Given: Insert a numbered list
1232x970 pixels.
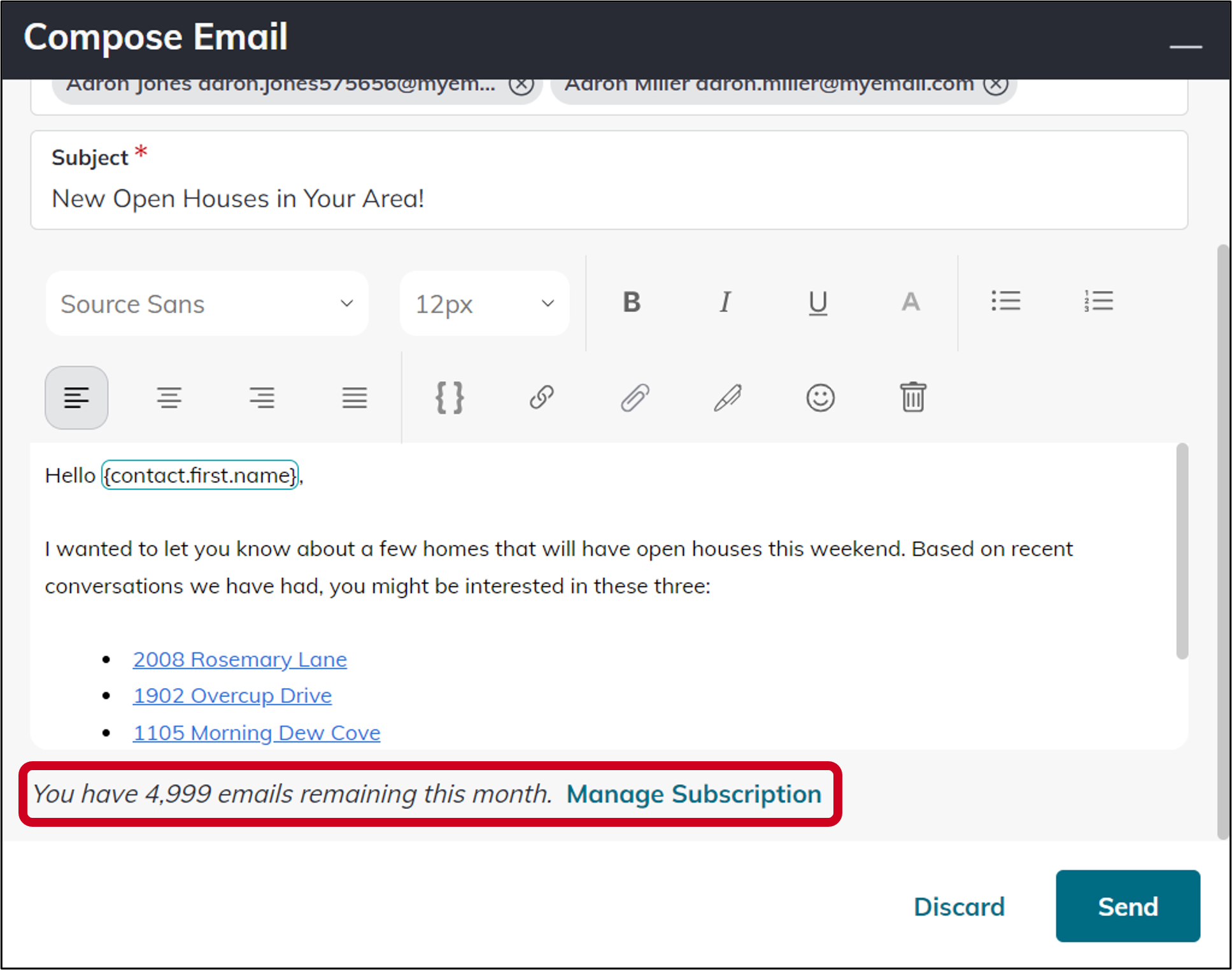Looking at the screenshot, I should 1099,301.
